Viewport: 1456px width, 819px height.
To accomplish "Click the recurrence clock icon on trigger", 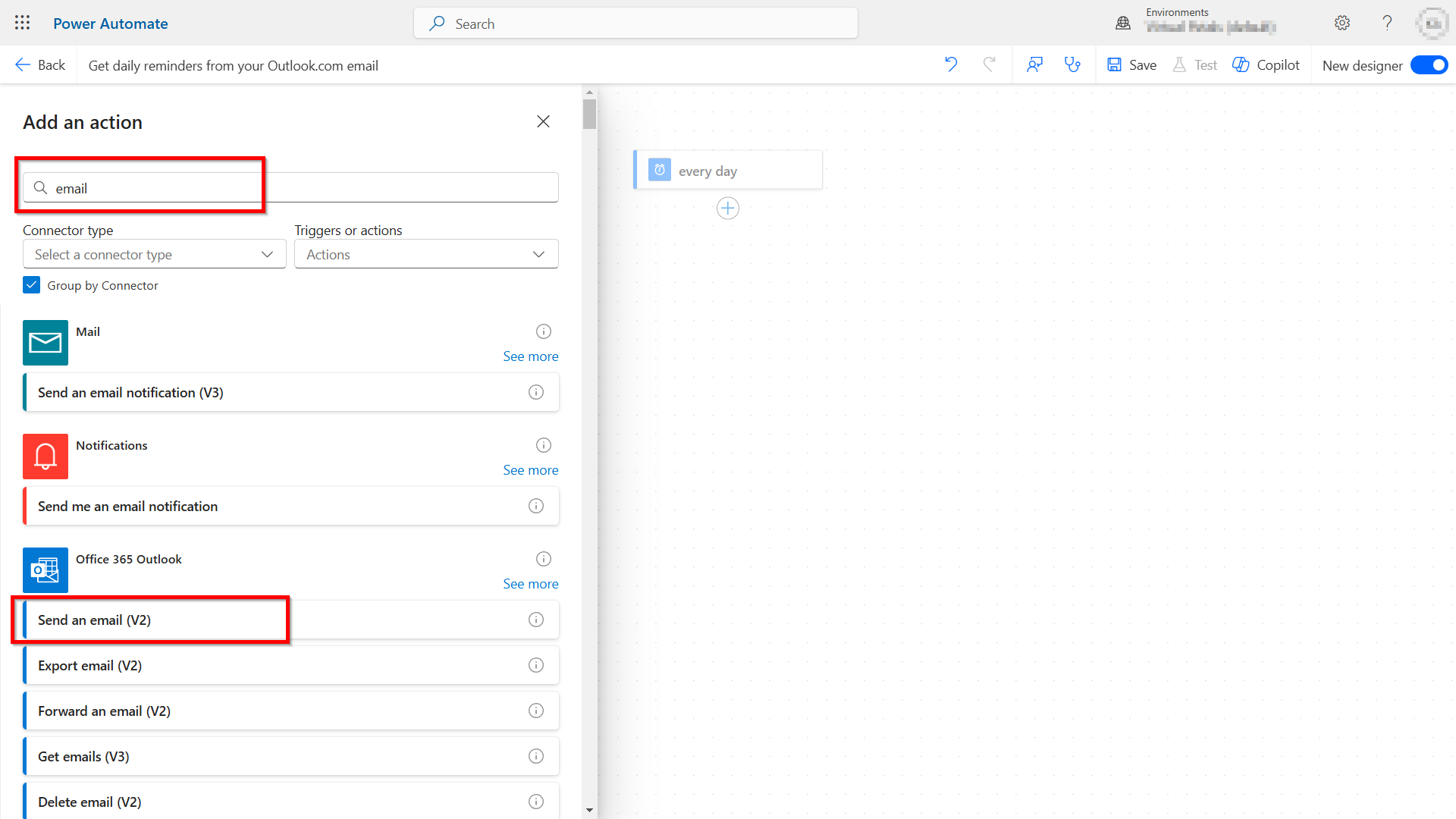I will (660, 170).
